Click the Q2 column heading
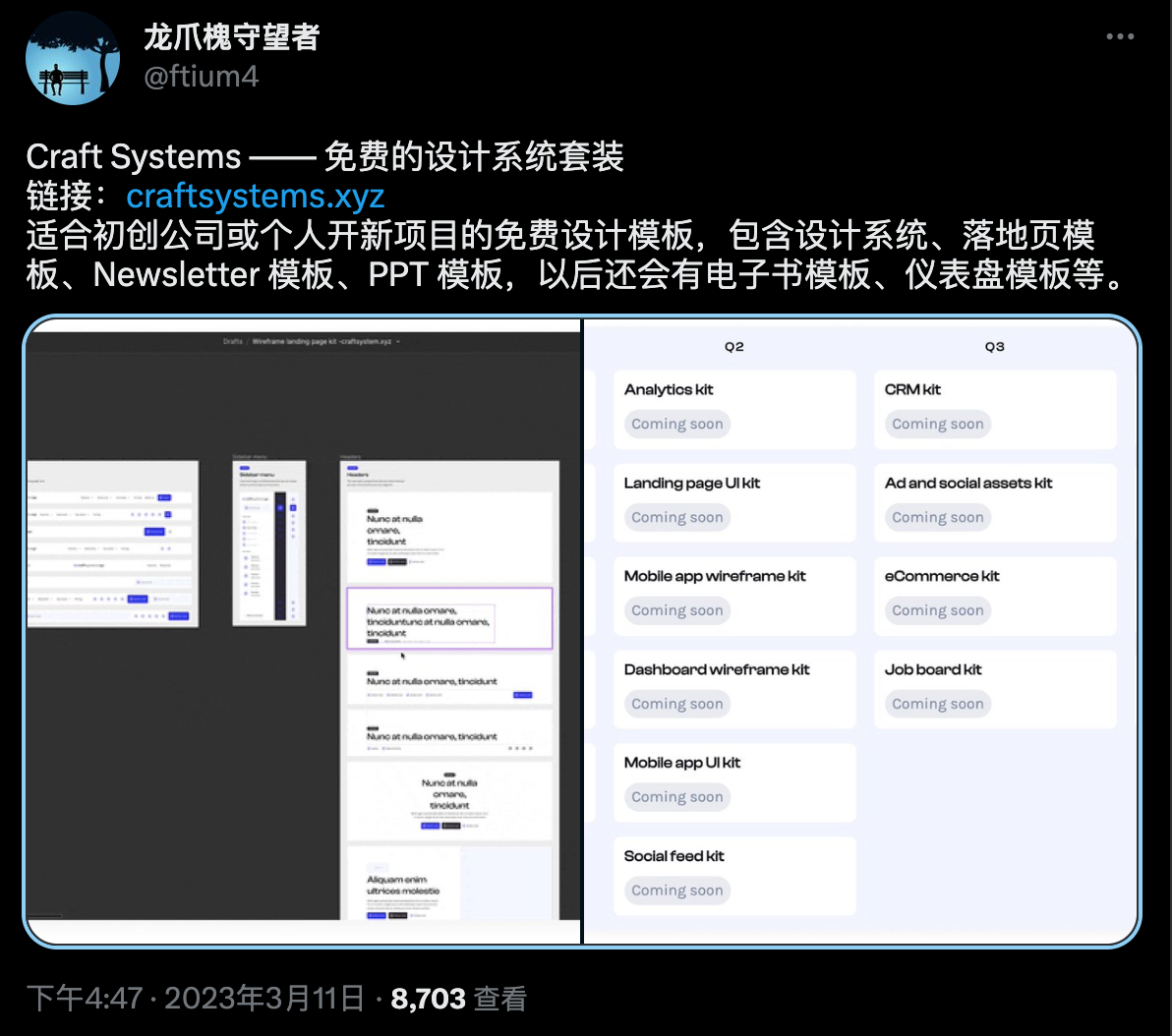Screen dimensions: 1172x1036 click(734, 347)
